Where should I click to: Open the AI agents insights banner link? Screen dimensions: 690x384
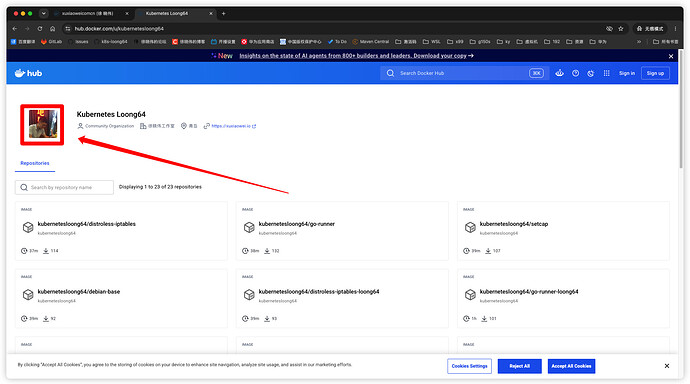click(356, 56)
